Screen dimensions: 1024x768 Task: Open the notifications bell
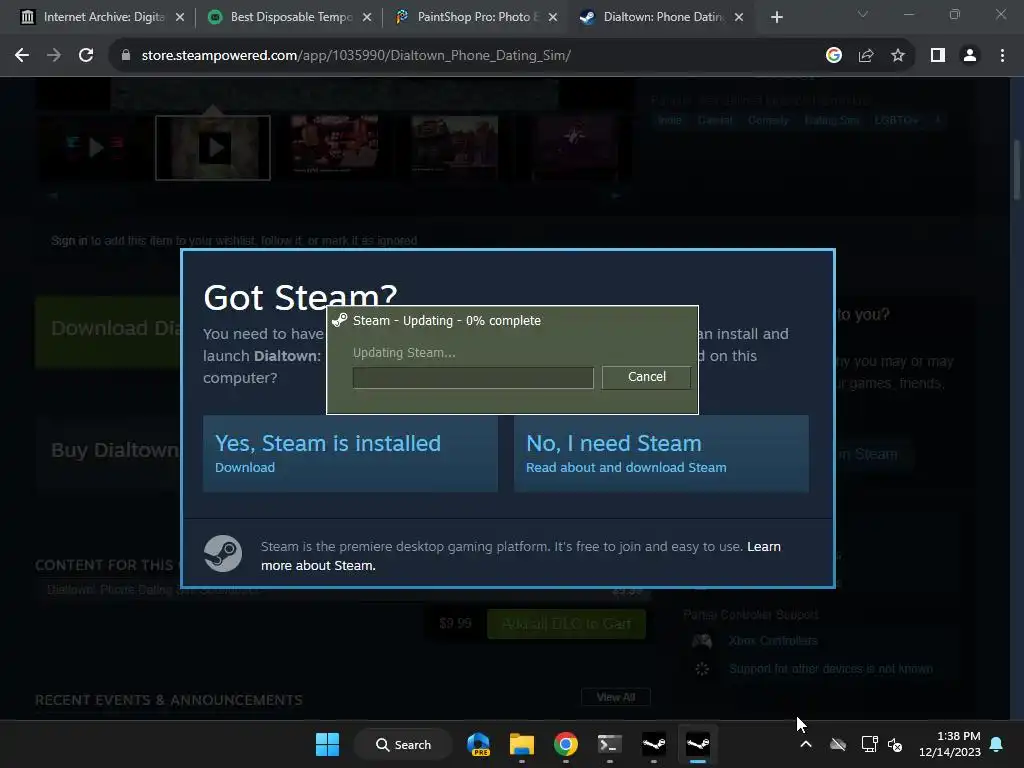[997, 744]
